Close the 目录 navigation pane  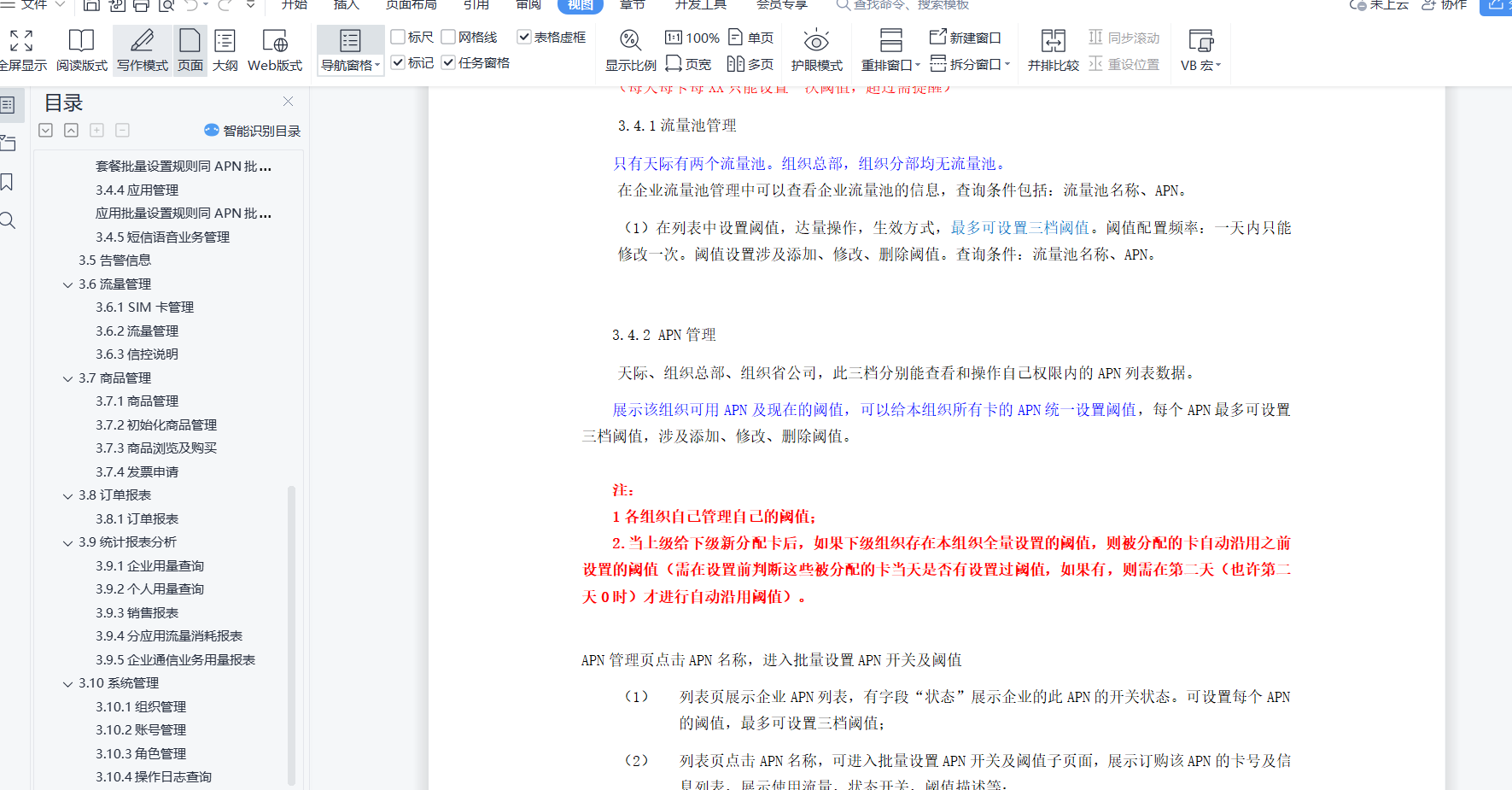point(289,101)
